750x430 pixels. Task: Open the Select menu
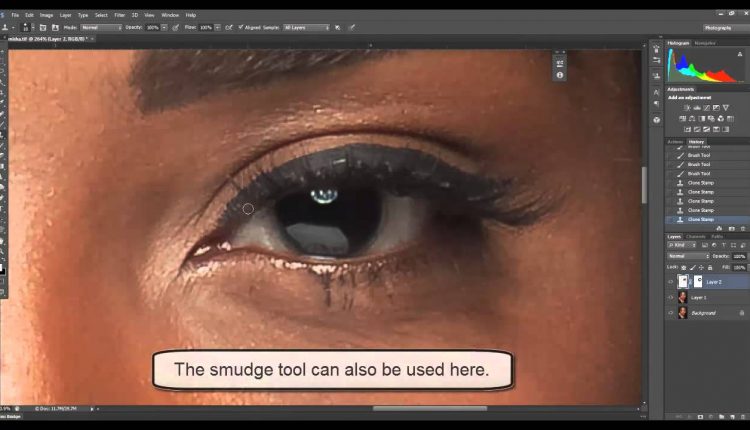tap(101, 15)
